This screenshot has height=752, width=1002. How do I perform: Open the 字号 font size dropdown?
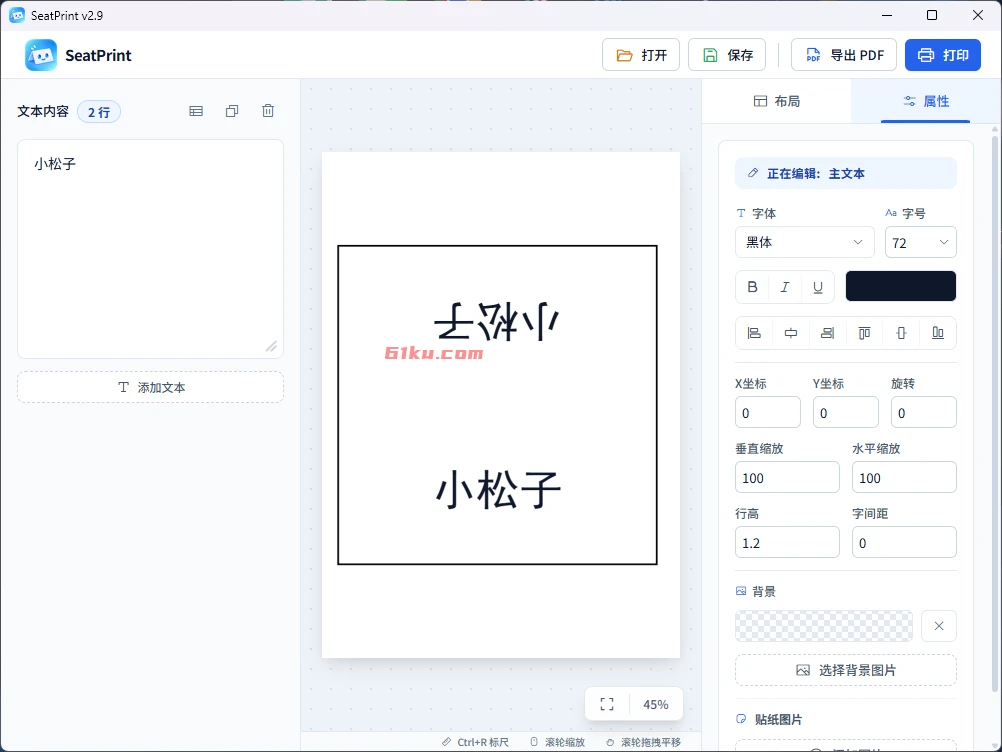[x=920, y=242]
